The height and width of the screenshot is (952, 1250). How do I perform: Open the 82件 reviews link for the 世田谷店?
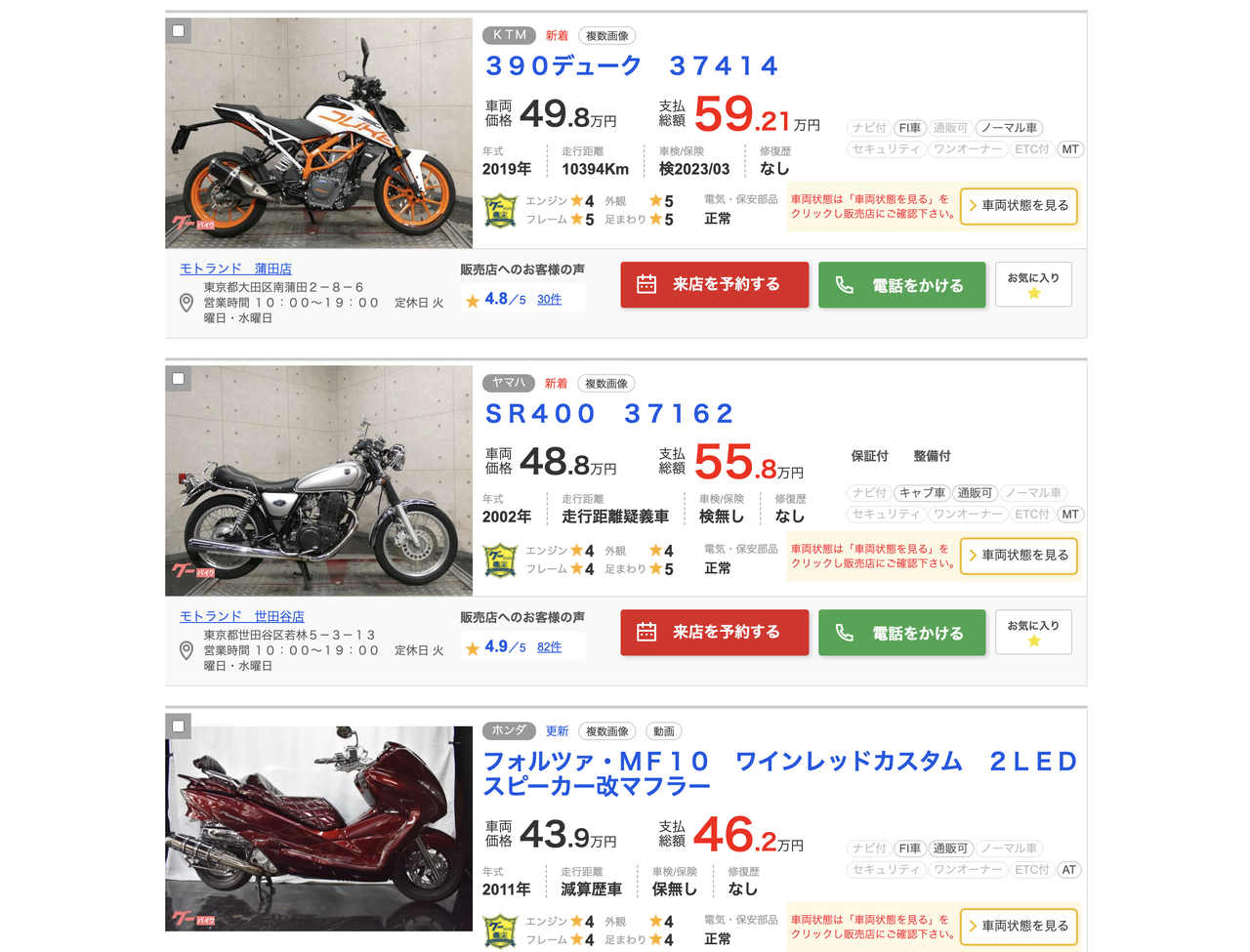click(x=549, y=647)
